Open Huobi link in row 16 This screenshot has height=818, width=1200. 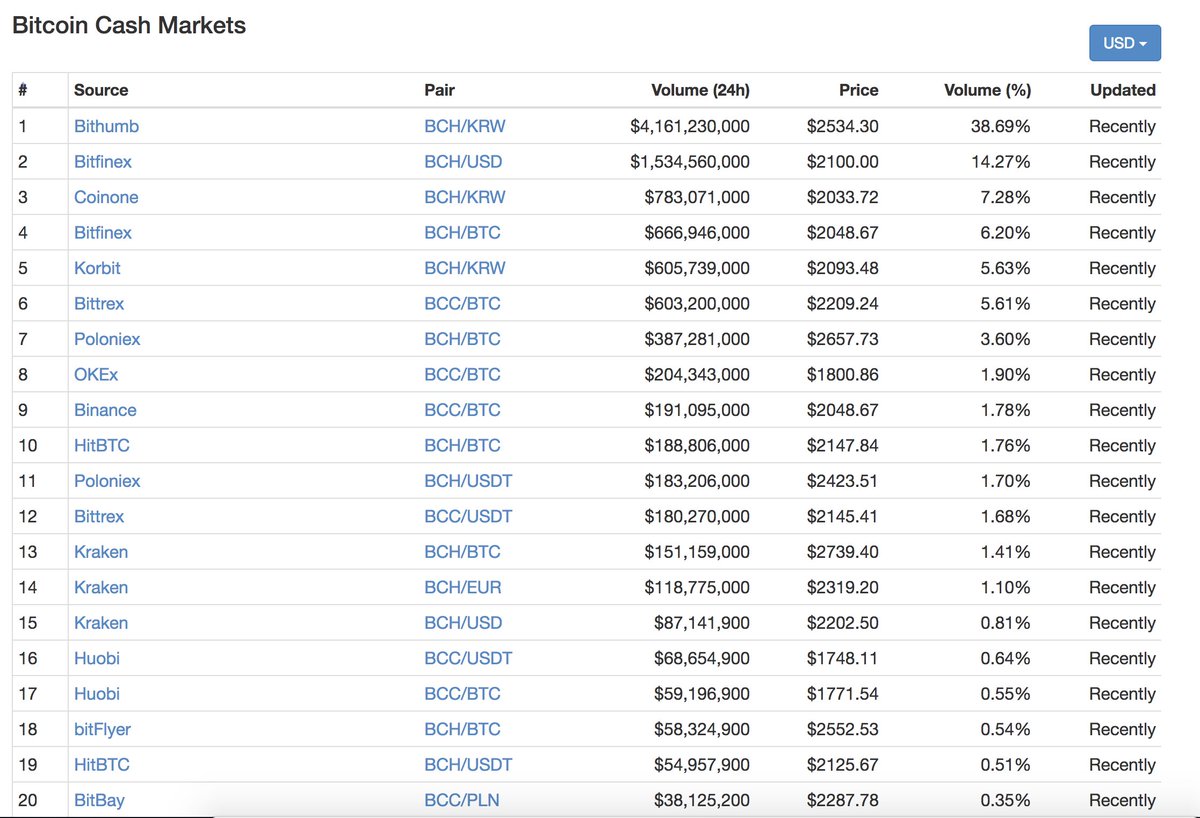pyautogui.click(x=97, y=658)
